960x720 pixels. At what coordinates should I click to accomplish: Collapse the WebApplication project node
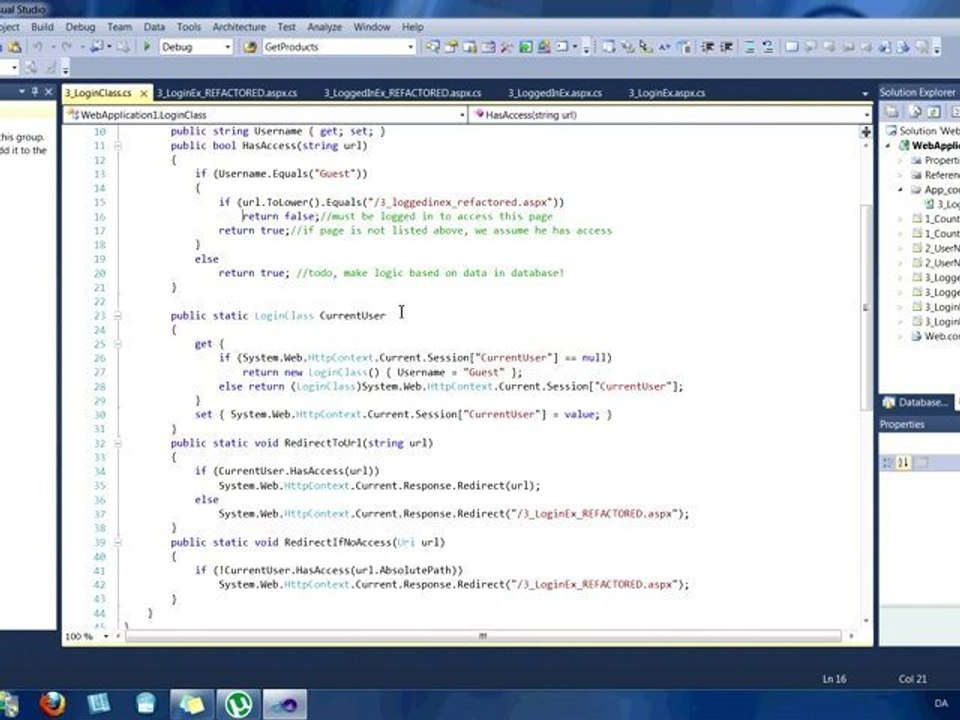[x=888, y=146]
